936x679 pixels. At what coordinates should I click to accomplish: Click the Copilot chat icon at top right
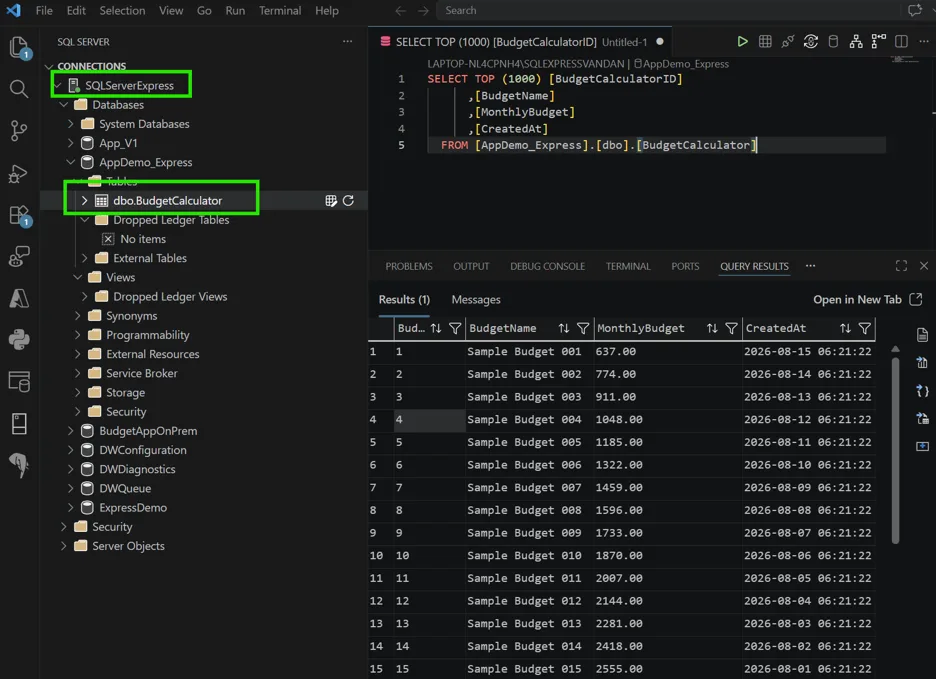[x=915, y=10]
